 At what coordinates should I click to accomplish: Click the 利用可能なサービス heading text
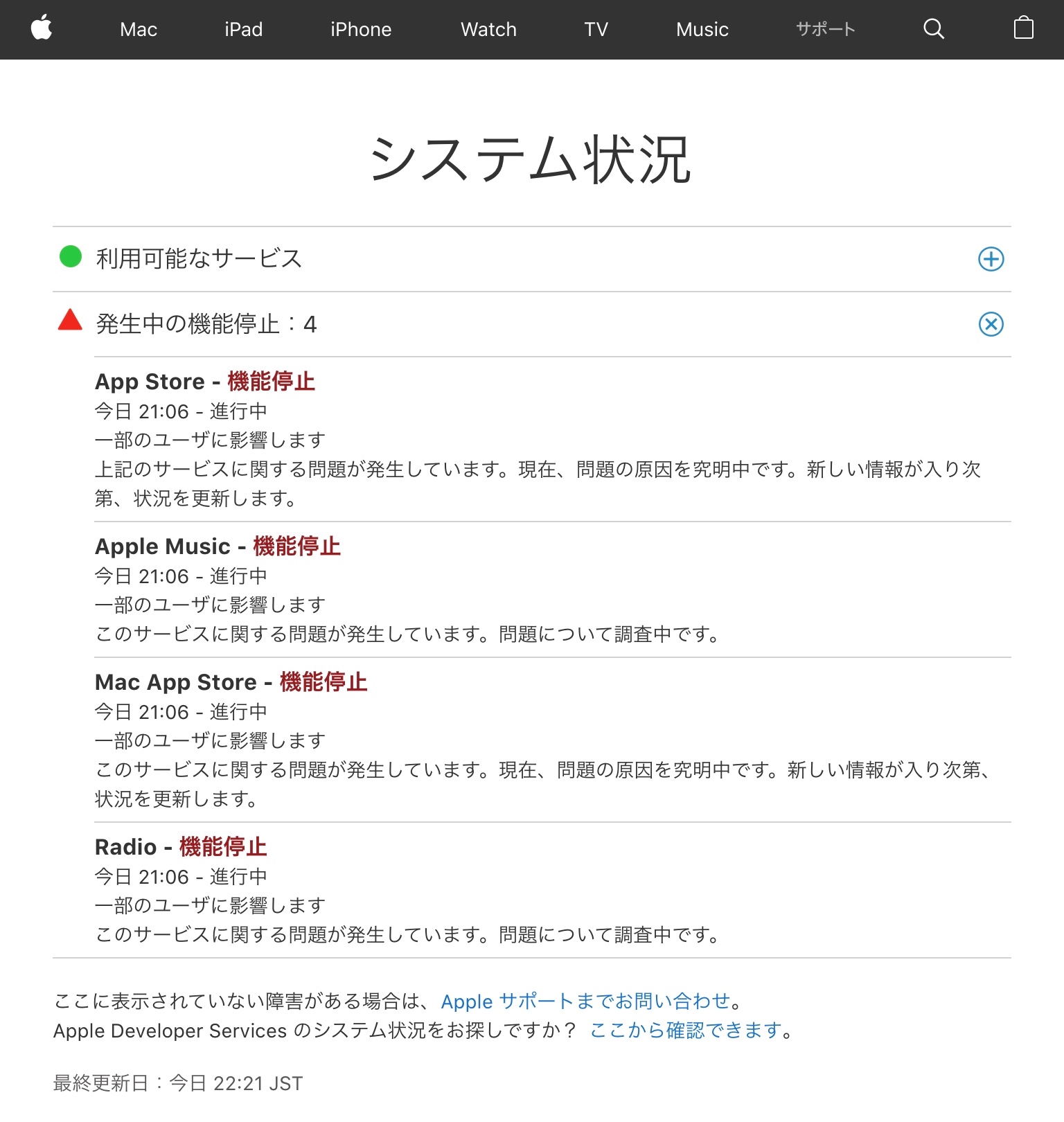(x=199, y=258)
